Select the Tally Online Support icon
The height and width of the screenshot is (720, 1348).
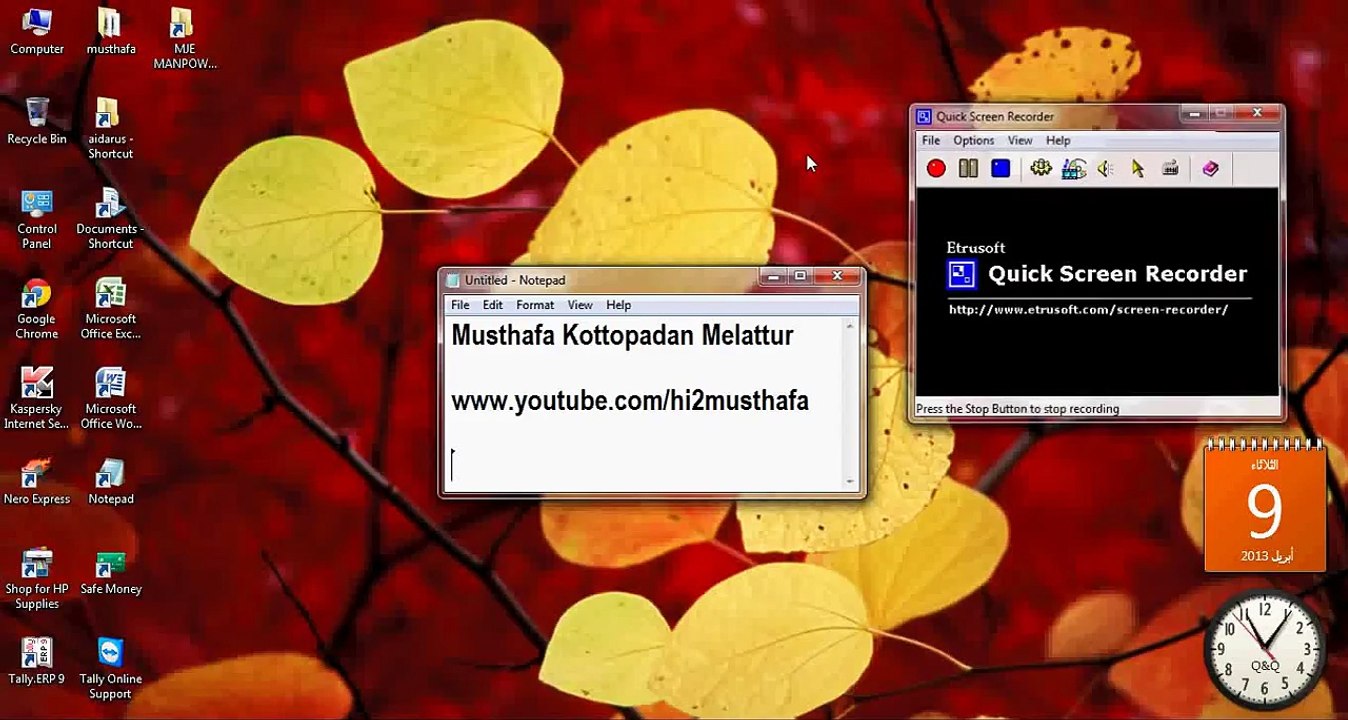(110, 669)
